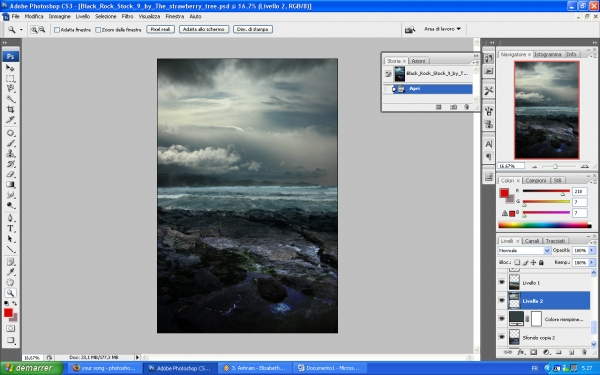Select the Dodge tool
This screenshot has width=600, height=375.
pyautogui.click(x=10, y=205)
